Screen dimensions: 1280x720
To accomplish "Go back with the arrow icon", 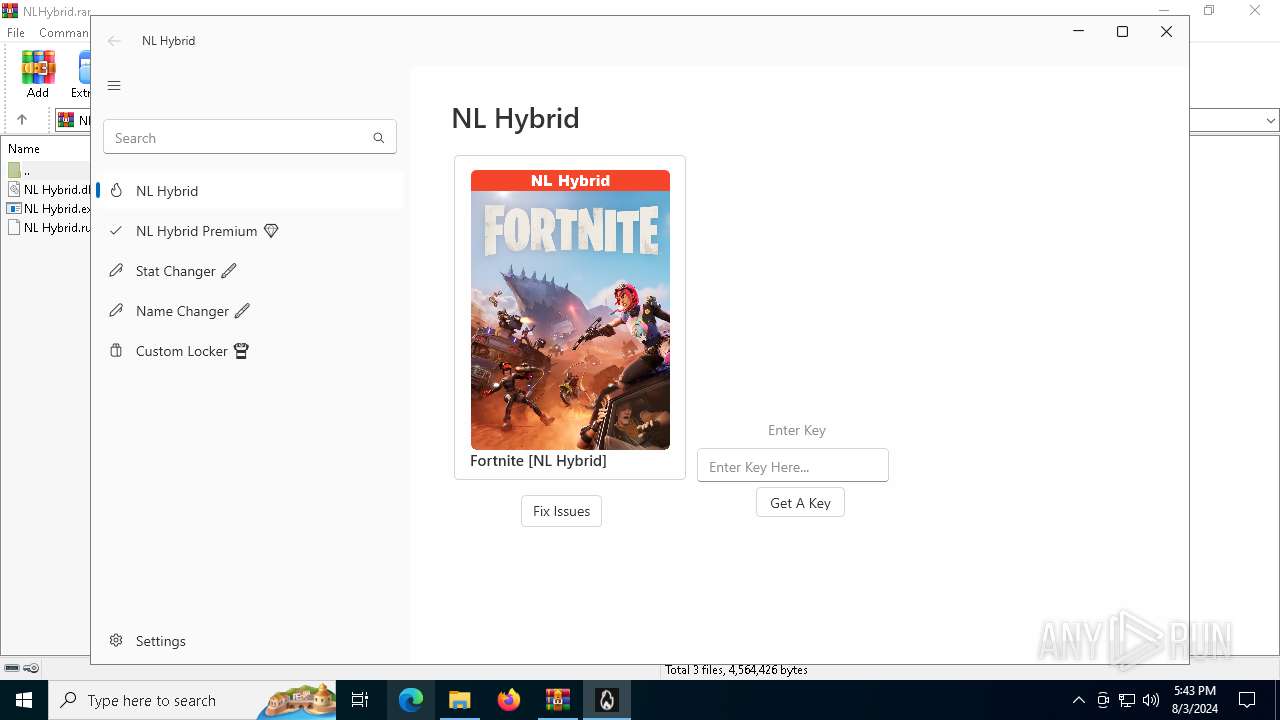I will pos(114,41).
